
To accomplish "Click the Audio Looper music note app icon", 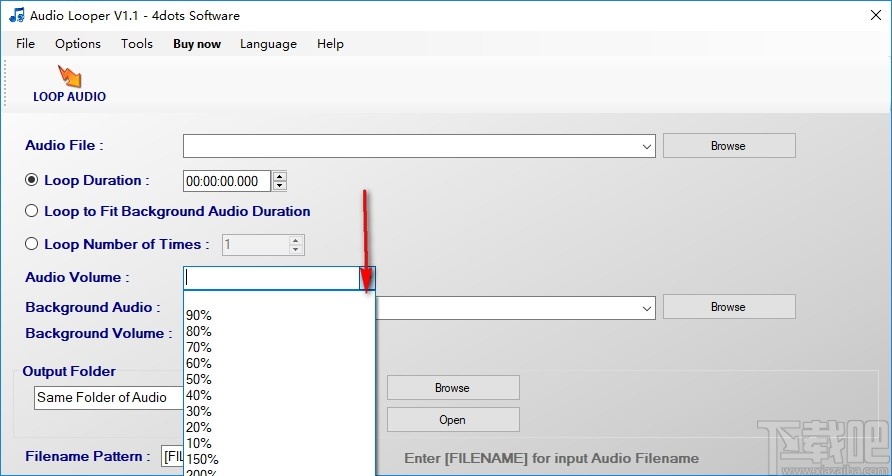I will coord(17,15).
